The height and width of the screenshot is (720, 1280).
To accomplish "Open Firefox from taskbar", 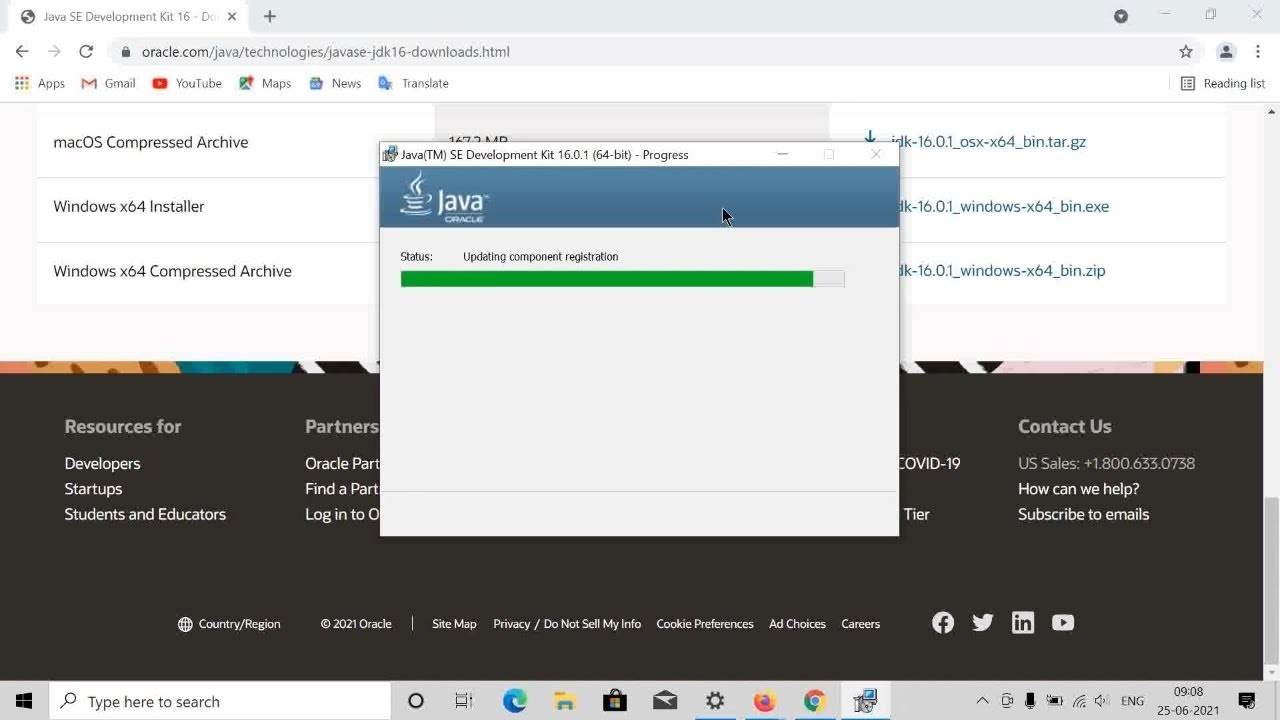I will 764,701.
